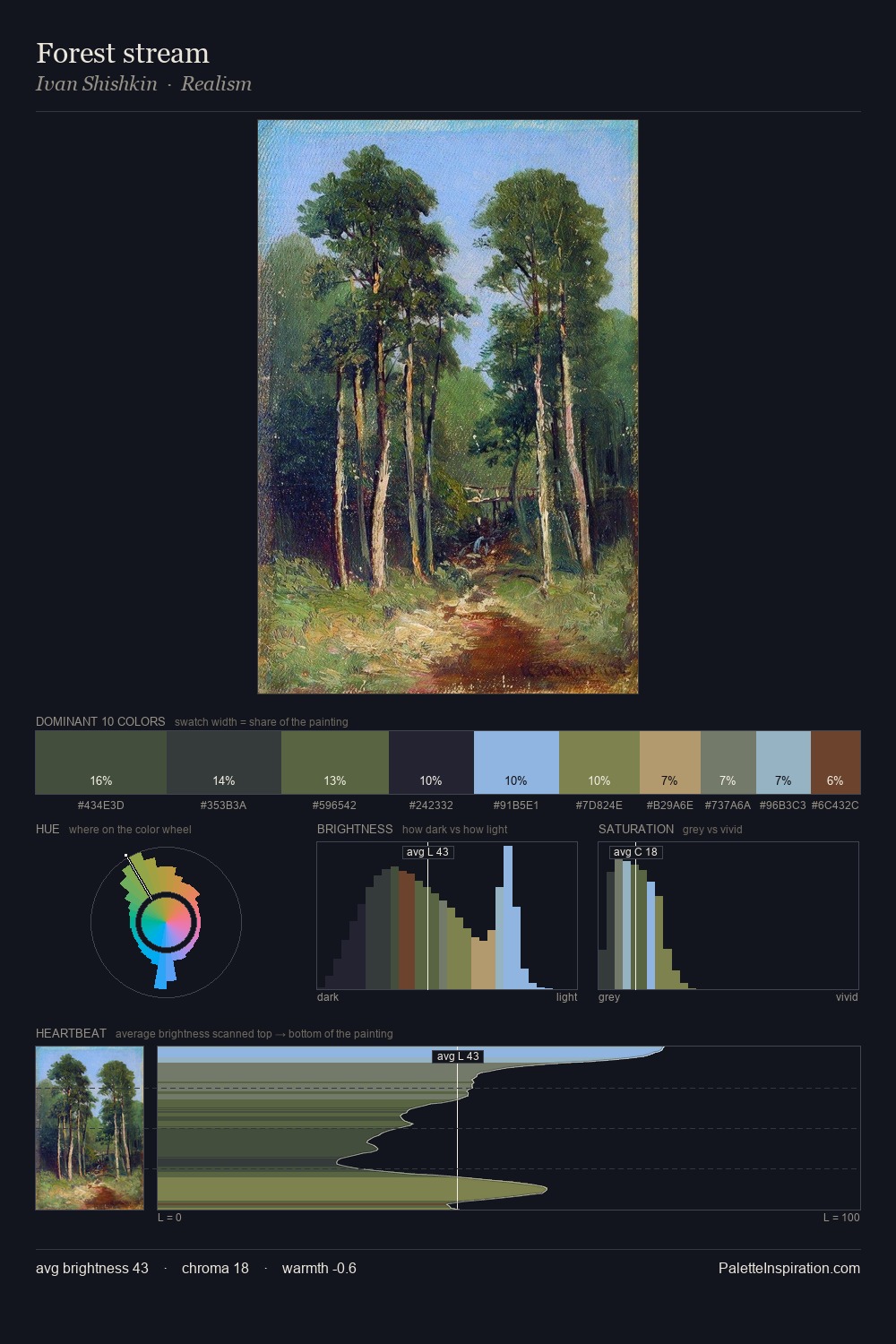Click the DOMINANT 10 COLORS heading
This screenshot has width=896, height=1344.
100,721
